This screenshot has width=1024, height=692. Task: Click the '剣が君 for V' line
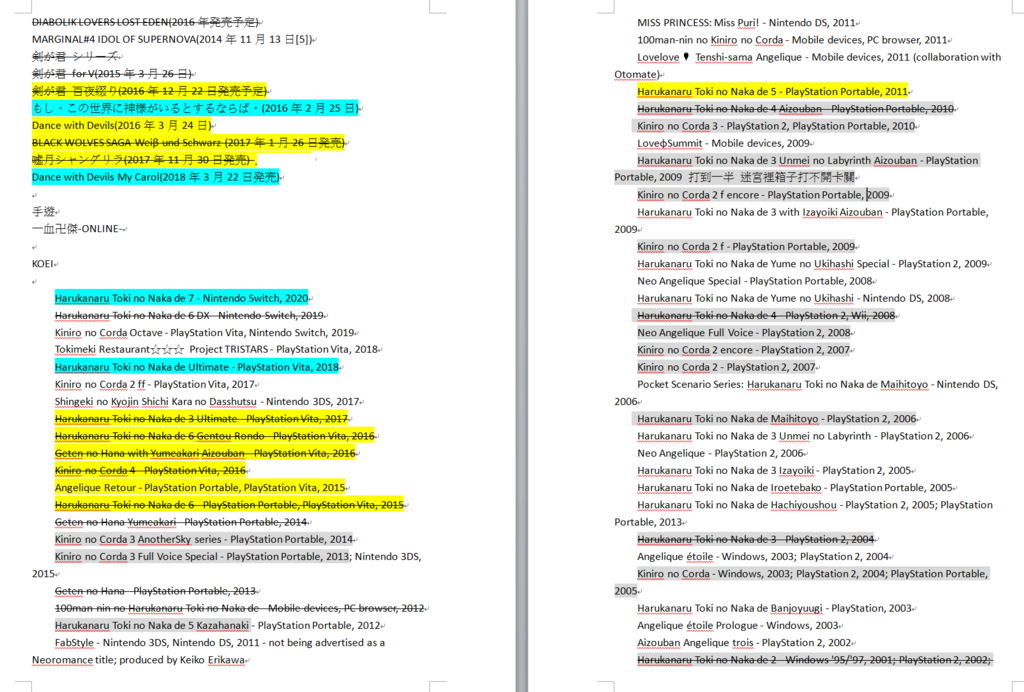(112, 74)
